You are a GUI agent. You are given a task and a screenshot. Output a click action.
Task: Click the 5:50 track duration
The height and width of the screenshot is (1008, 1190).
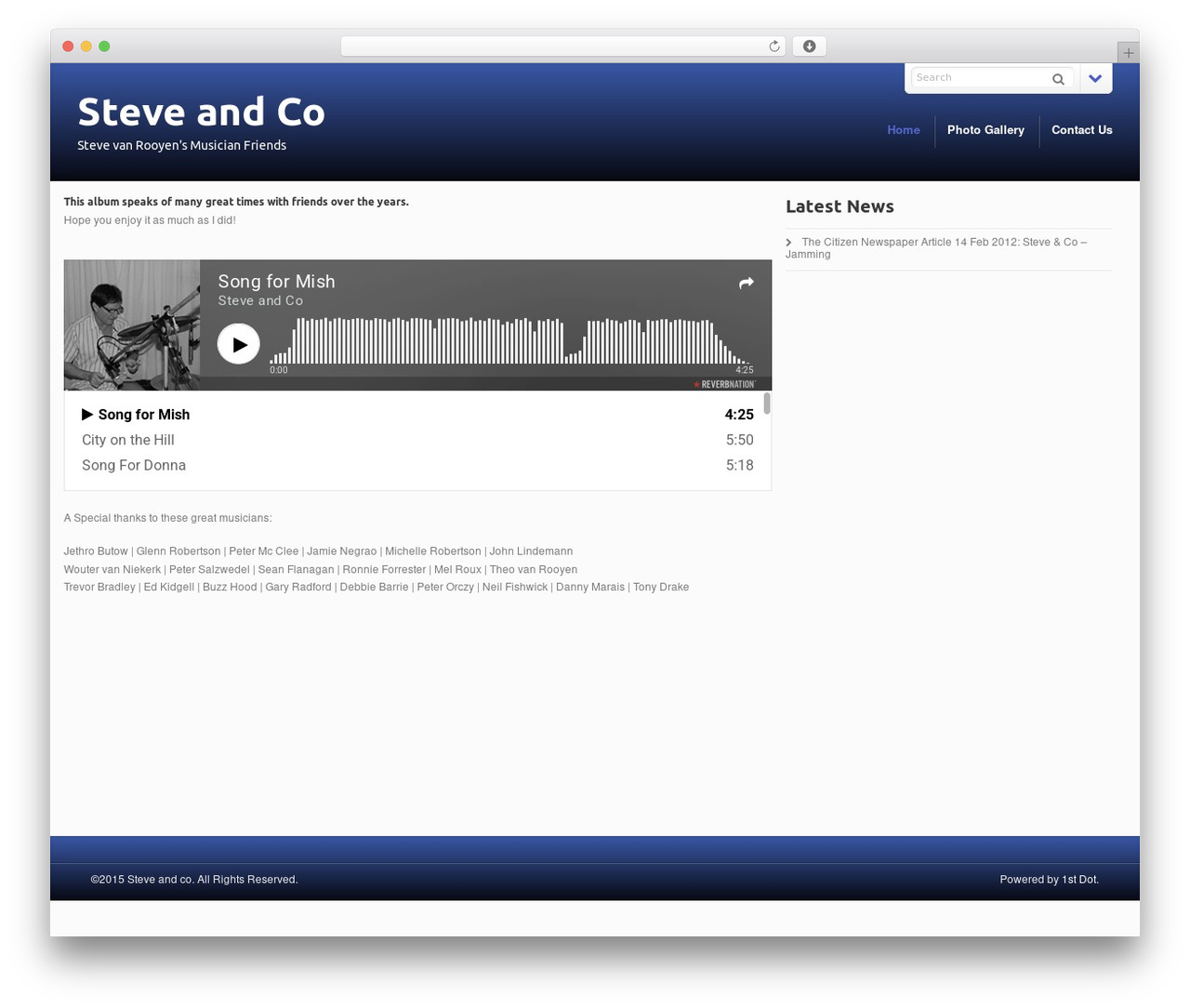(x=740, y=440)
